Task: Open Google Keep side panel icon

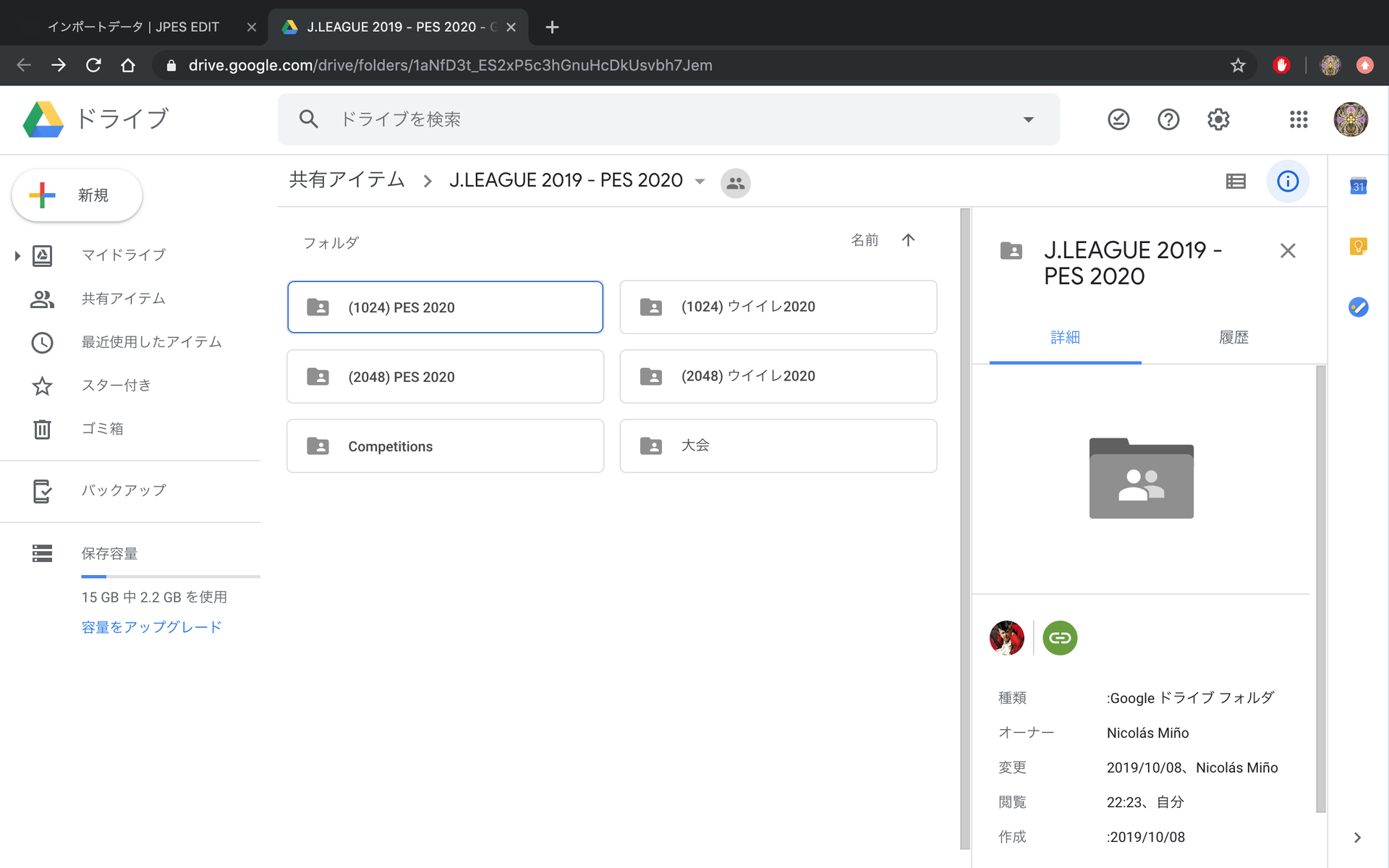Action: [x=1359, y=247]
